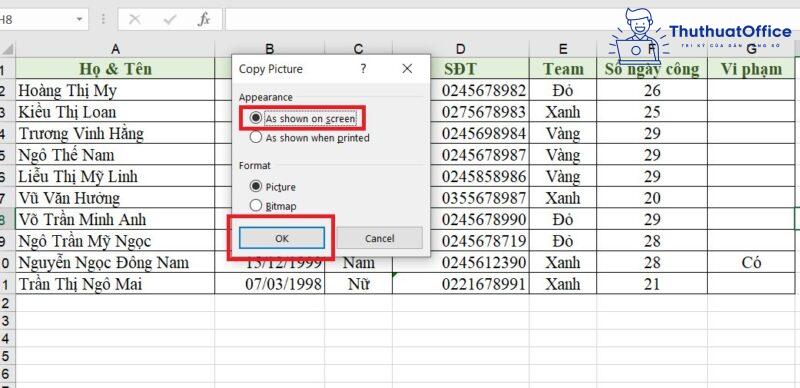800x388 pixels.
Task: Select work days cell with value 25
Action: pyautogui.click(x=652, y=112)
